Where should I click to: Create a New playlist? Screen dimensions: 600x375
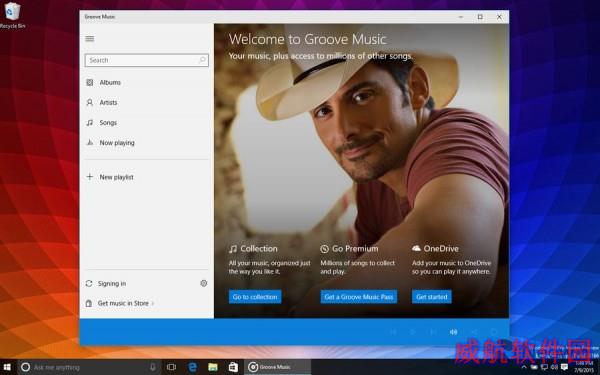pyautogui.click(x=116, y=177)
